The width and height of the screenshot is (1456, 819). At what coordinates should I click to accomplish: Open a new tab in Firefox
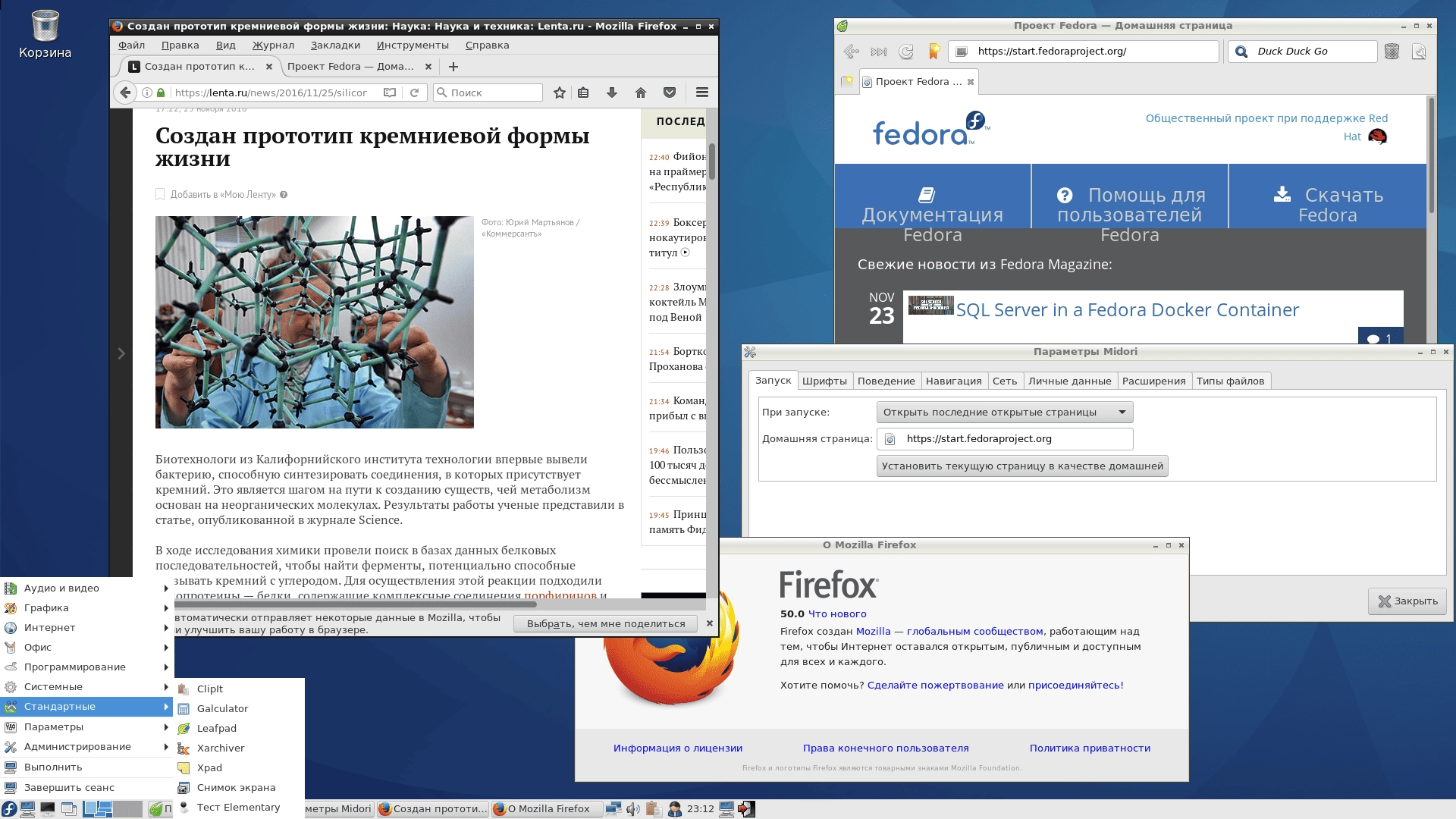tap(453, 67)
